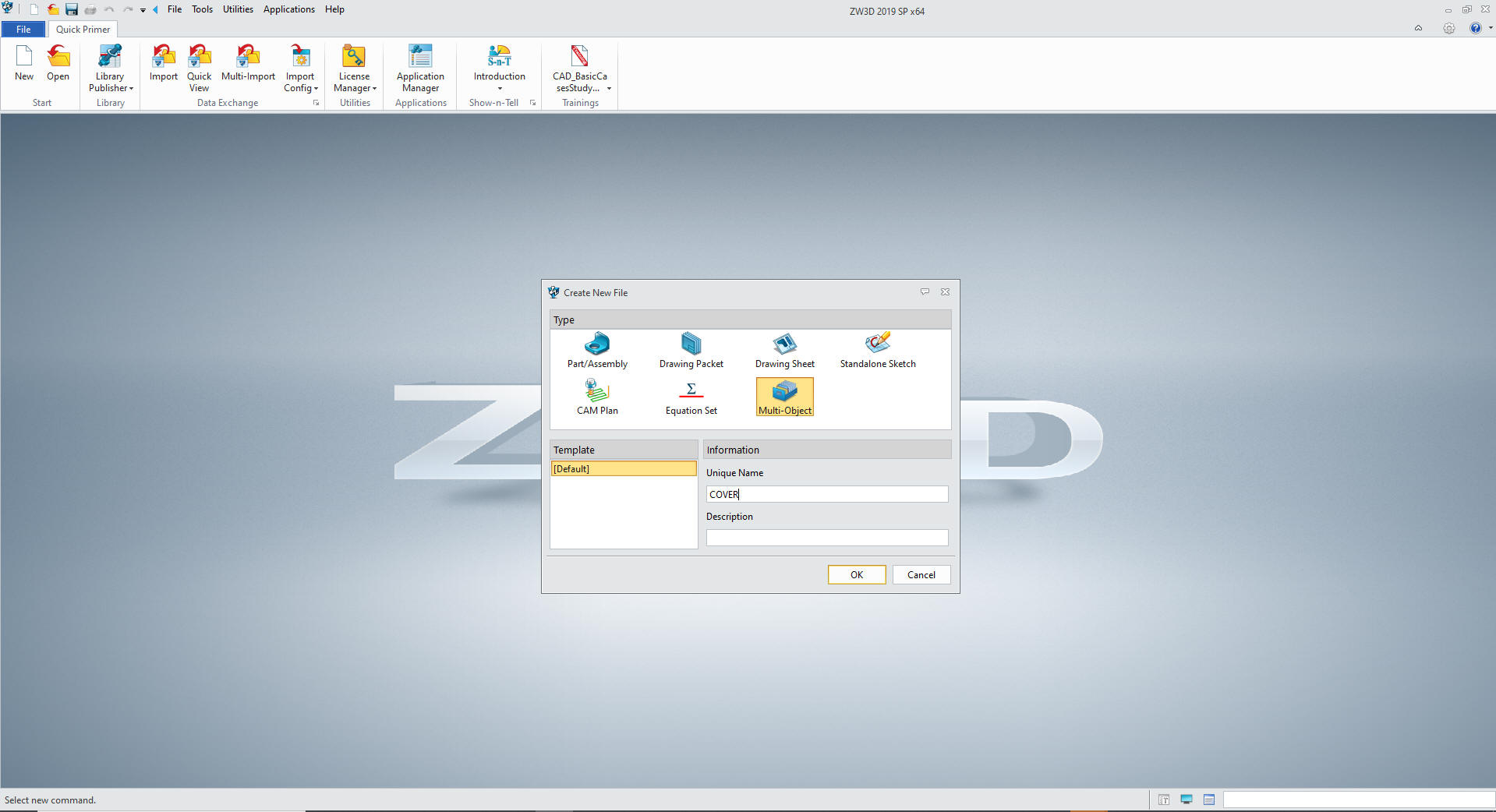This screenshot has width=1496, height=812.
Task: Open the Show-n-Tell group launcher
Action: click(532, 103)
